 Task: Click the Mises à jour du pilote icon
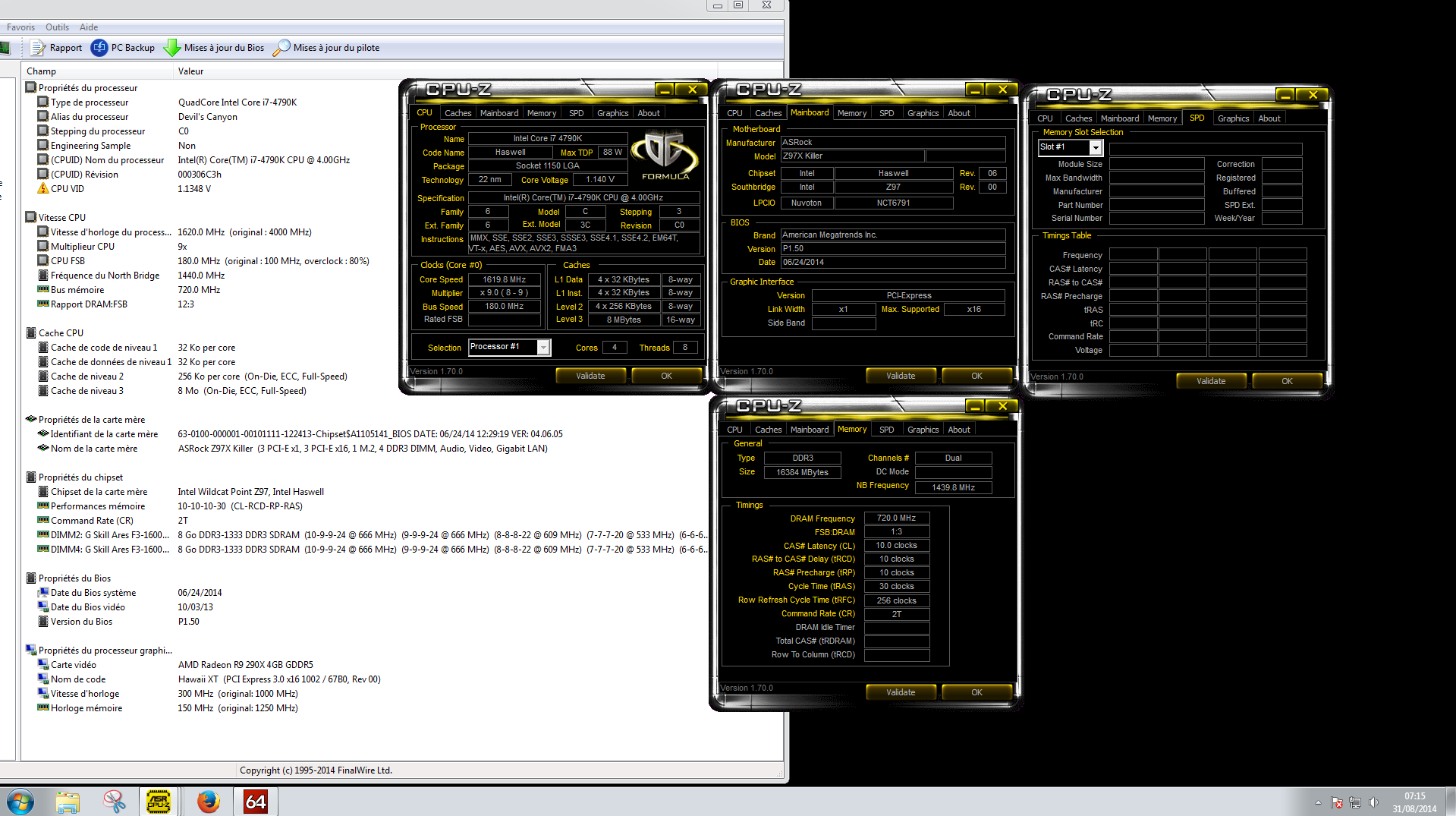click(281, 48)
